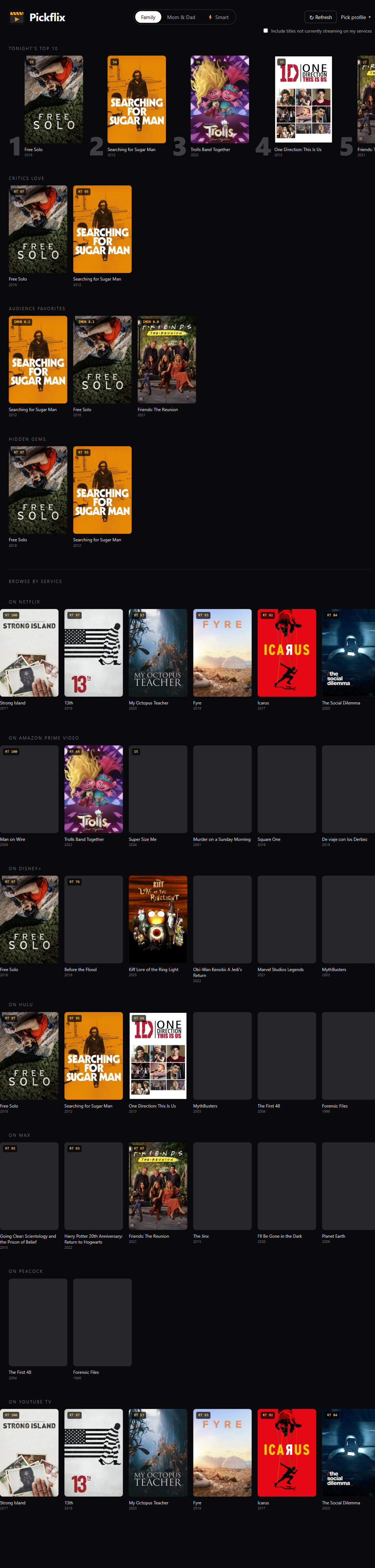Open Strong Island poster in On Netflix row
Viewport: 375px width, 1568px height.
point(29,653)
